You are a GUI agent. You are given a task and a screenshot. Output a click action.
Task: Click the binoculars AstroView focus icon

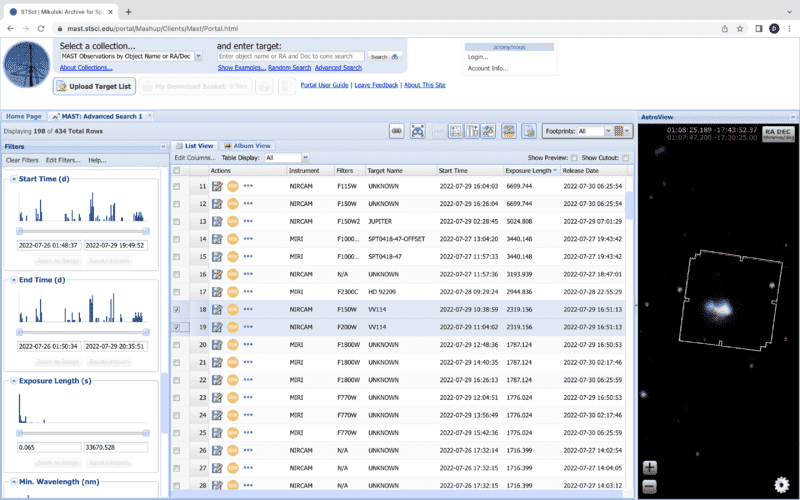(x=417, y=131)
